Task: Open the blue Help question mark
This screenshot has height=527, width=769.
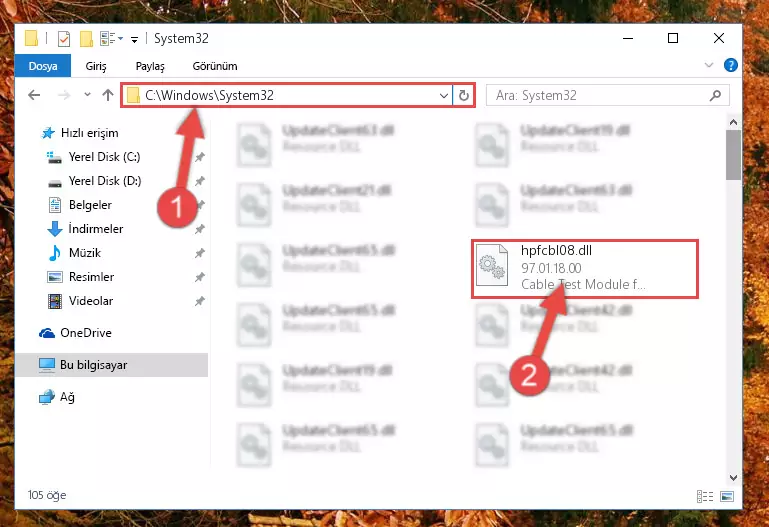Action: click(x=730, y=65)
